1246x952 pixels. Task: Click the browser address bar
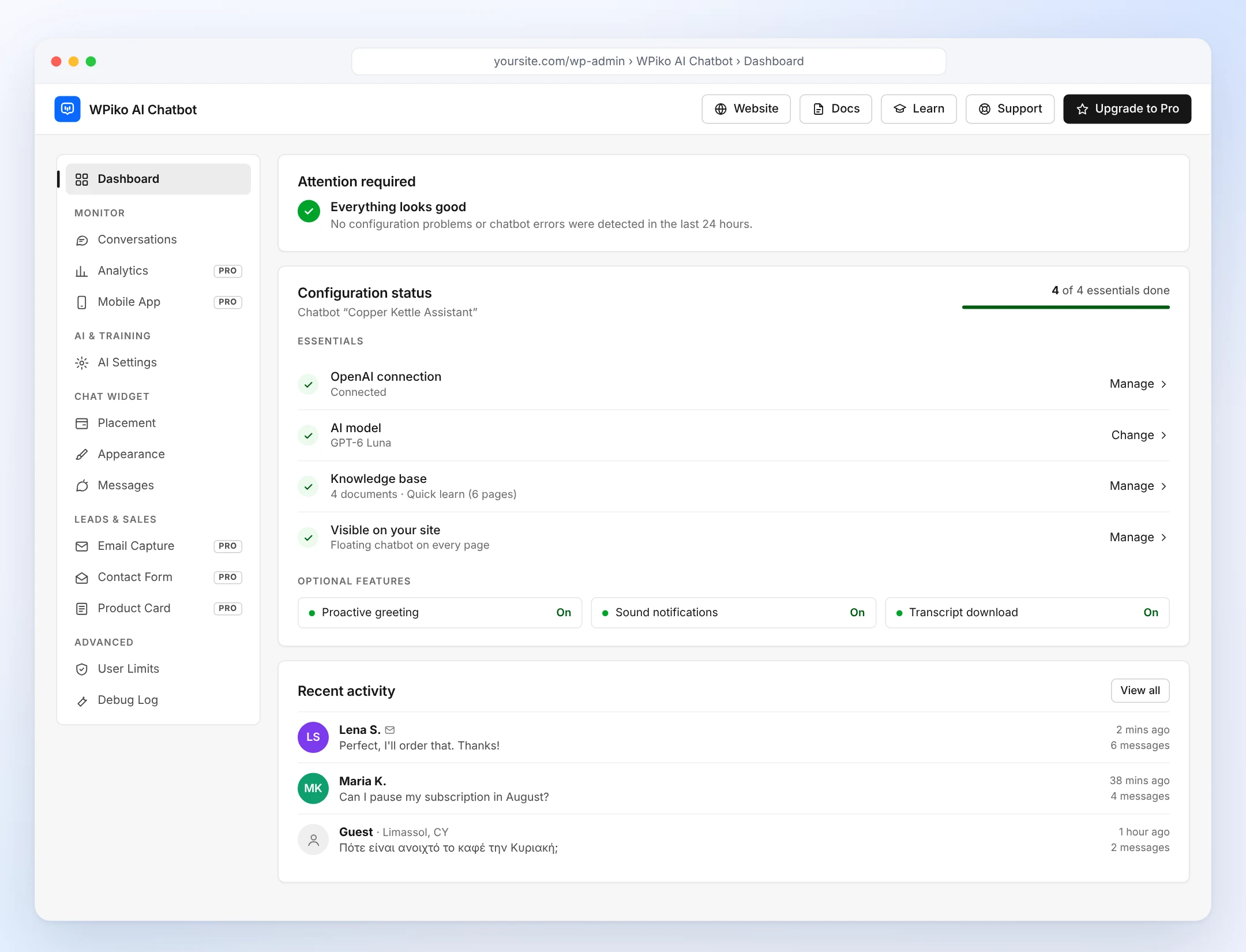(x=648, y=62)
